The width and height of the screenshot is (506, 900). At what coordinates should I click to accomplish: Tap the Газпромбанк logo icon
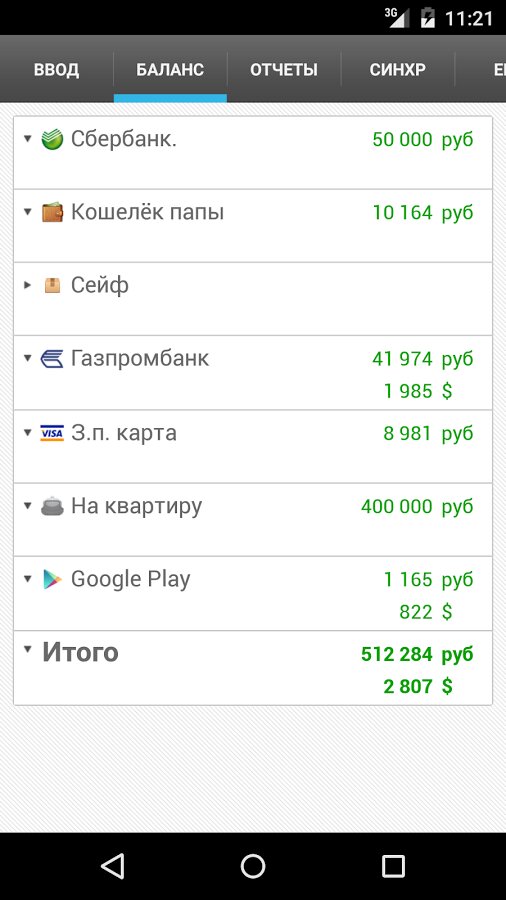coord(52,359)
